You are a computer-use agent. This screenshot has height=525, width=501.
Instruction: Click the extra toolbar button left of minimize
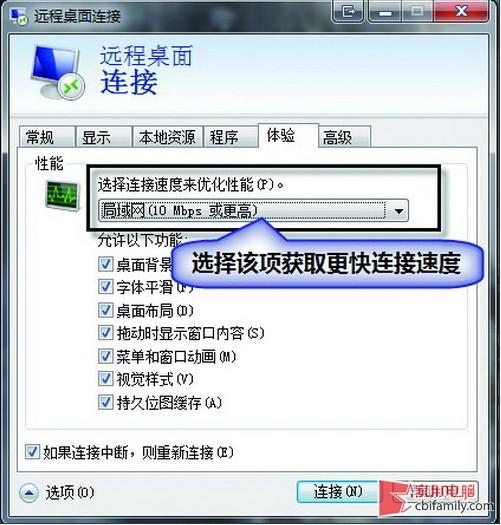point(348,12)
